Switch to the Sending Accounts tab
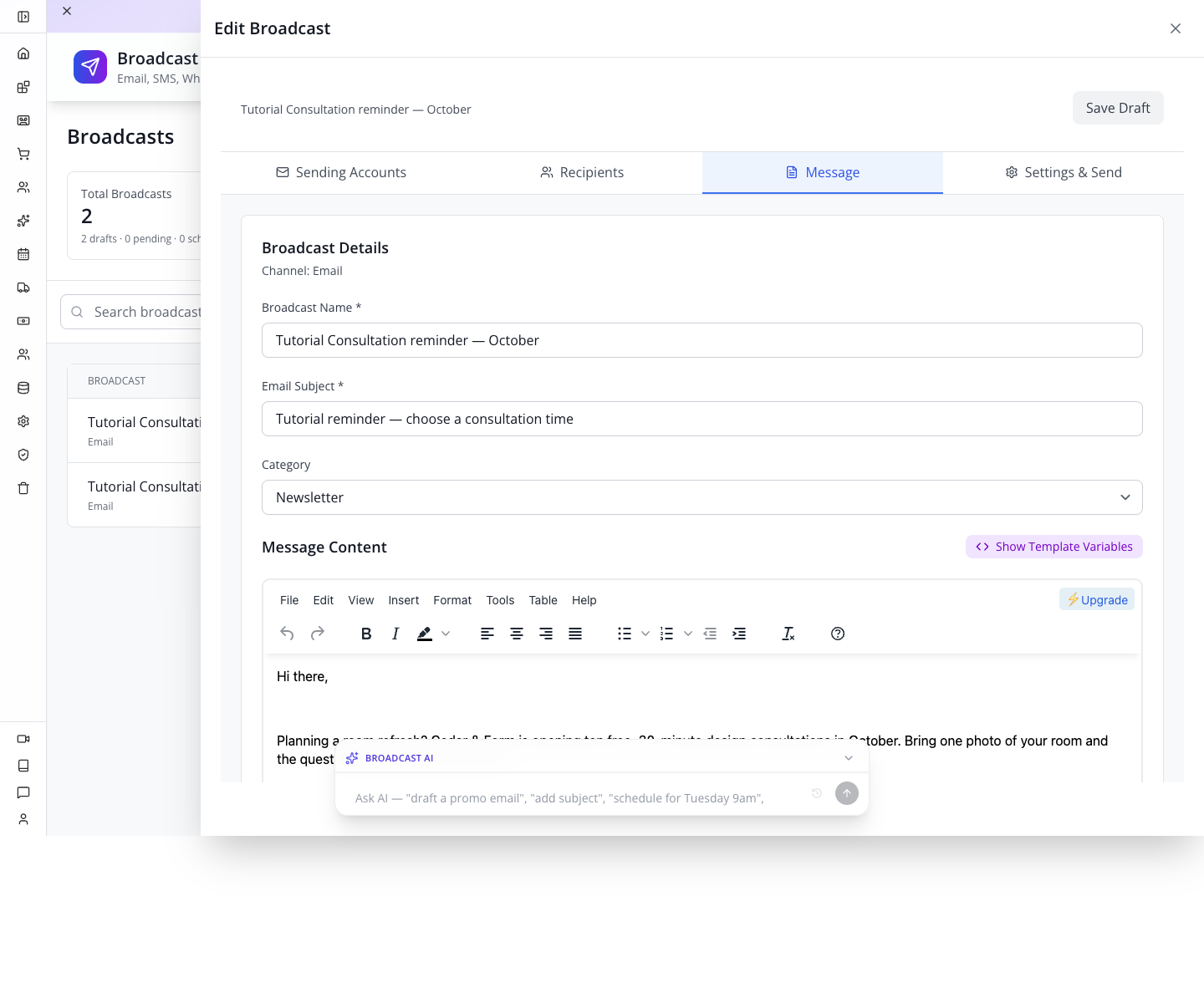The height and width of the screenshot is (1003, 1204). point(341,172)
